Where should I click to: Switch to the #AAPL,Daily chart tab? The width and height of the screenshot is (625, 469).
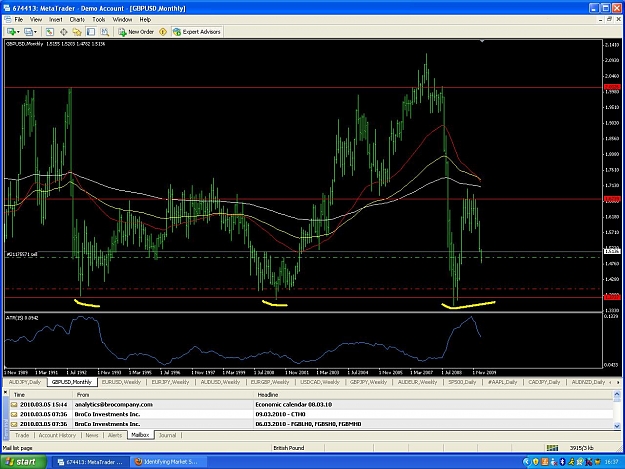(x=502, y=382)
